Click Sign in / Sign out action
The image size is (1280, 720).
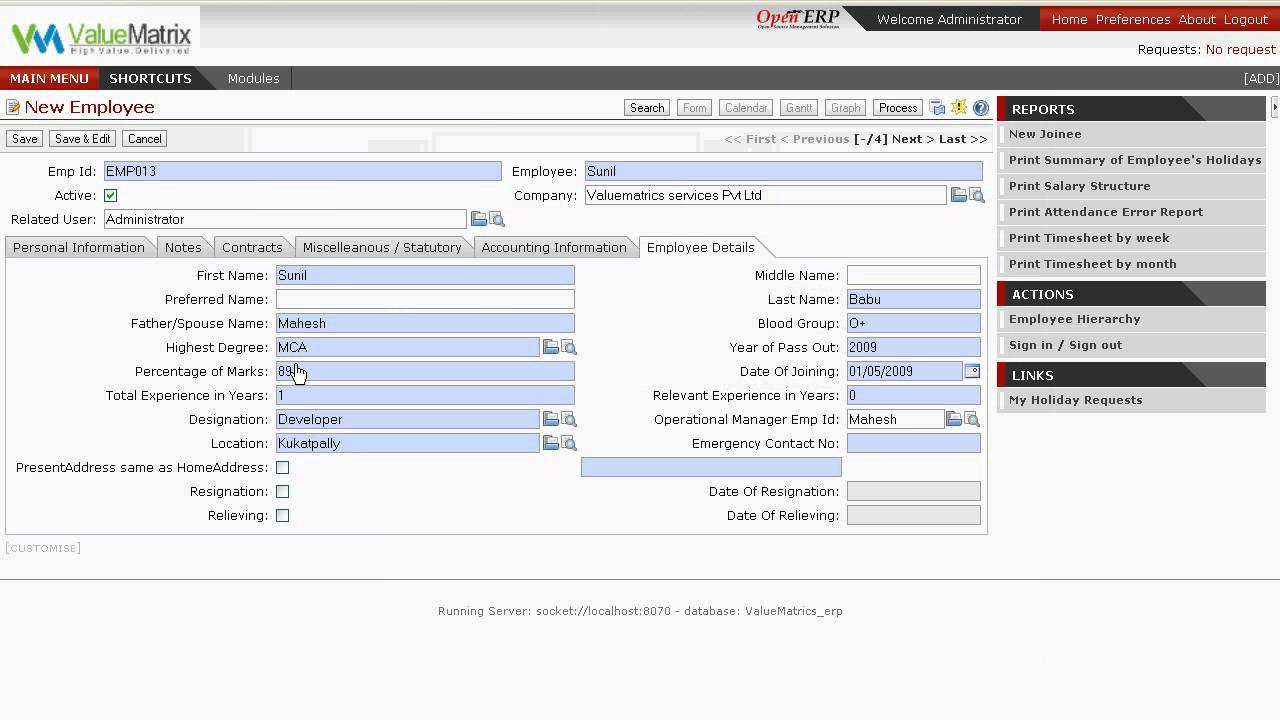pos(1065,345)
